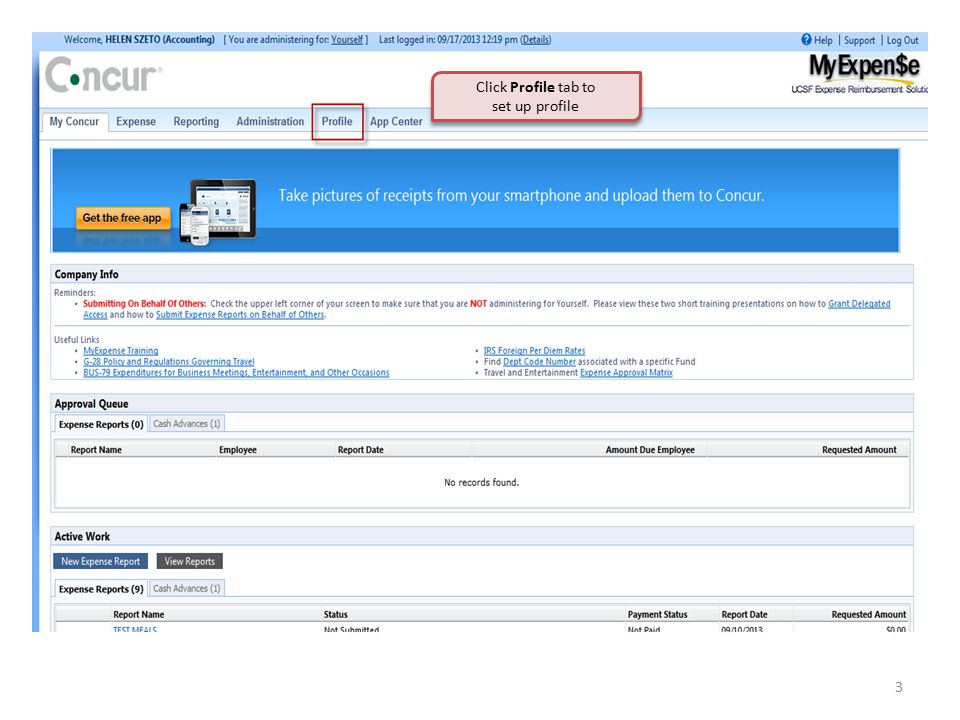Open the Reporting tab
Viewport: 960px width, 720px height.
pyautogui.click(x=196, y=121)
